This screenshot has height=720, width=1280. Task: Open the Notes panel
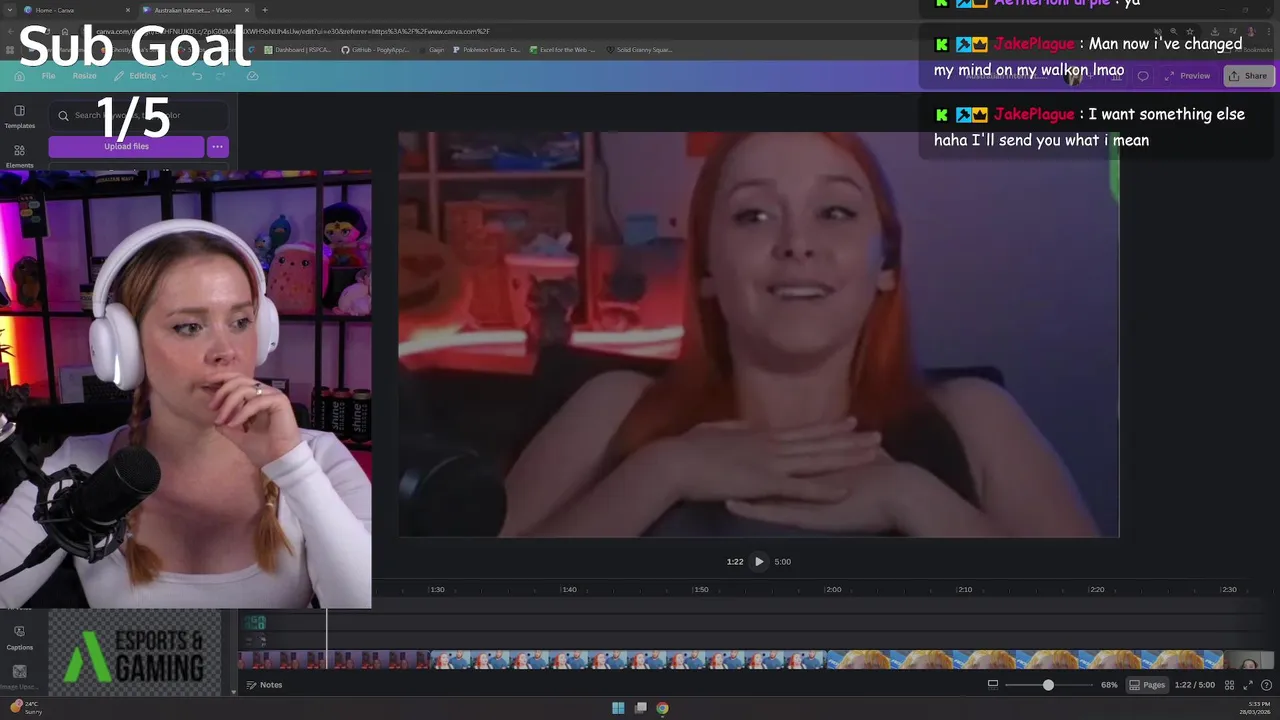pyautogui.click(x=265, y=685)
